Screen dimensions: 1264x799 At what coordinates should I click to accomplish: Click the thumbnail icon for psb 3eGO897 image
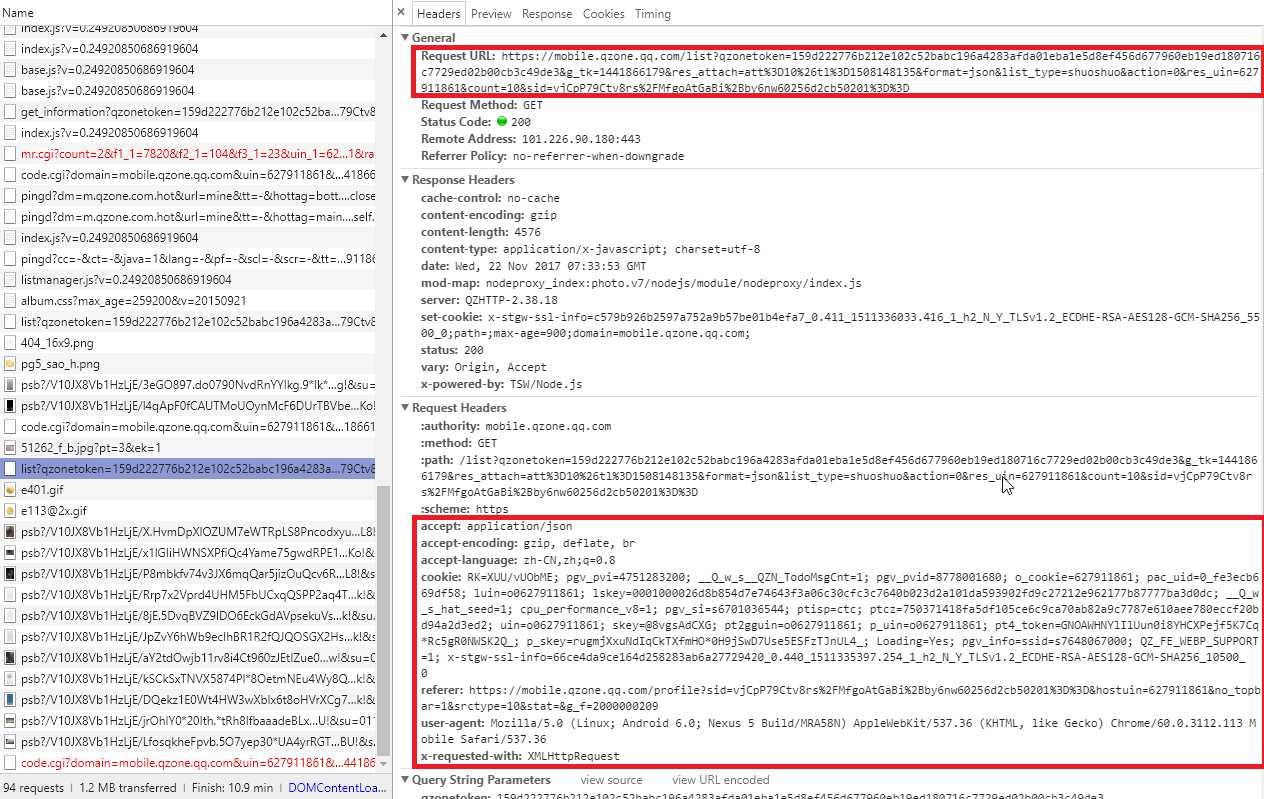tap(10, 385)
